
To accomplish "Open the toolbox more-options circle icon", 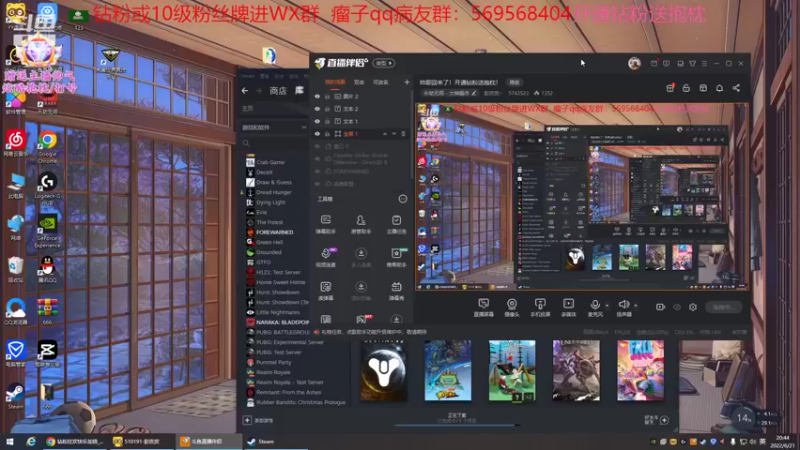I will 403,199.
